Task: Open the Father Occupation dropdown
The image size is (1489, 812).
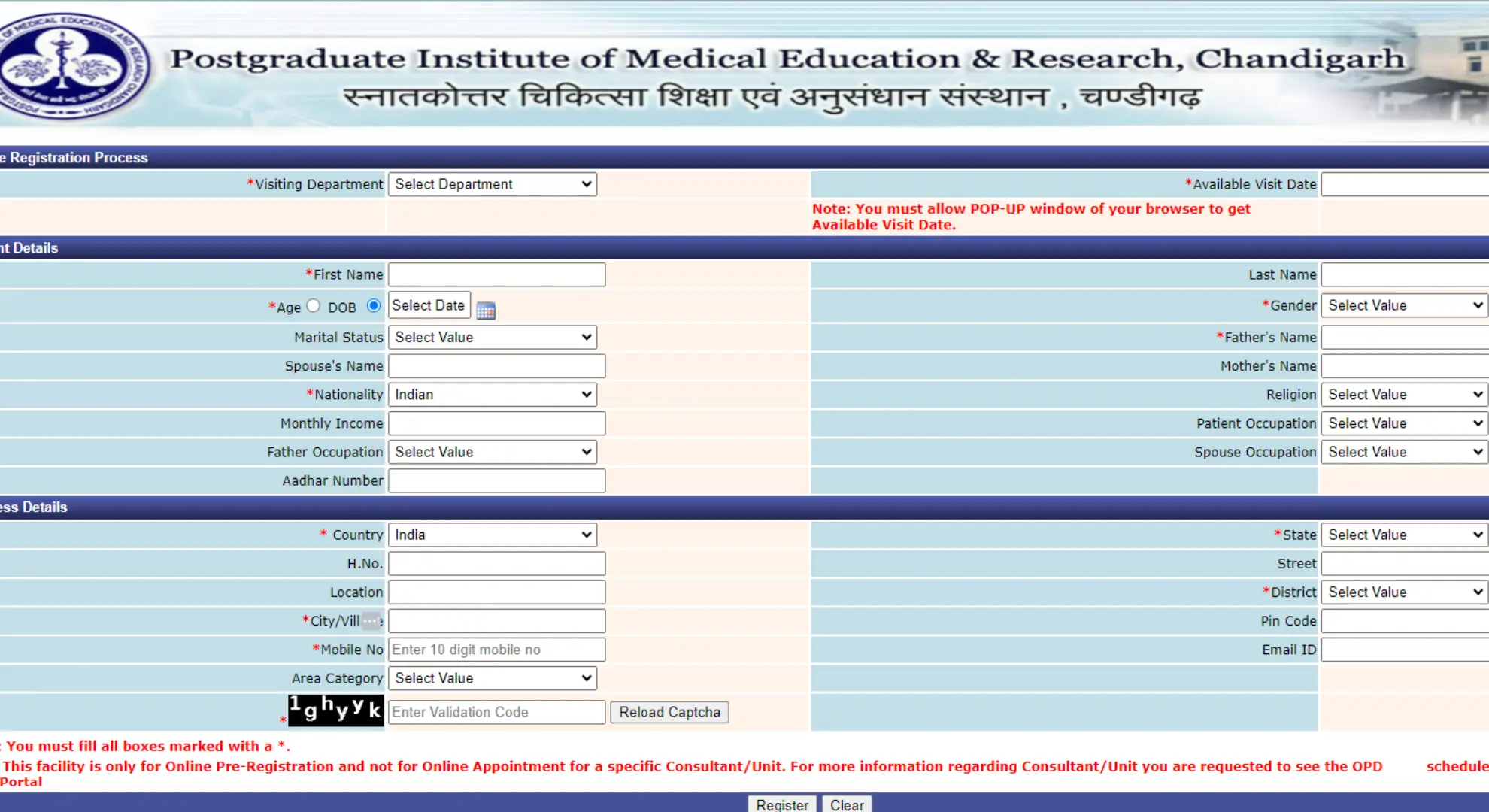Action: coord(493,452)
